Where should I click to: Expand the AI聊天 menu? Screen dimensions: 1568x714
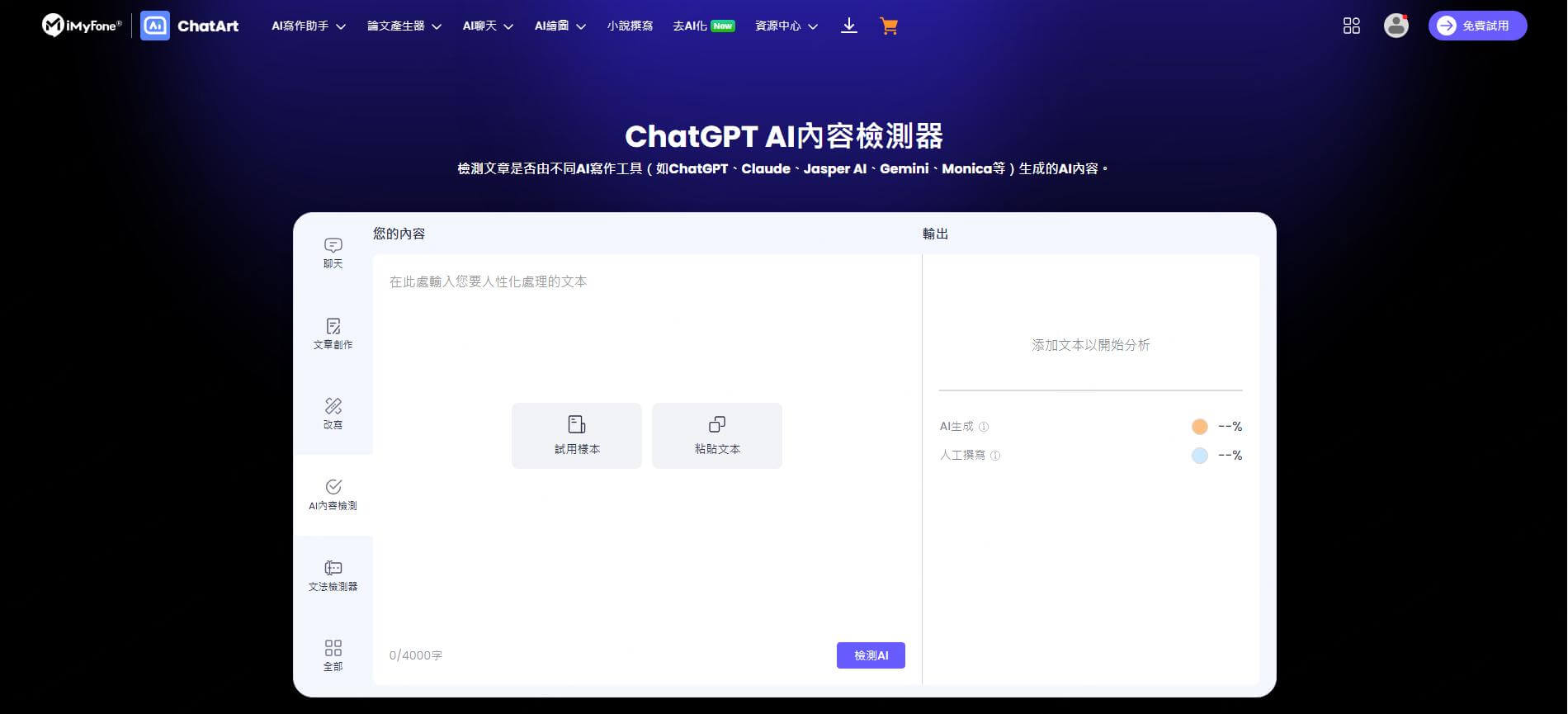(x=488, y=26)
